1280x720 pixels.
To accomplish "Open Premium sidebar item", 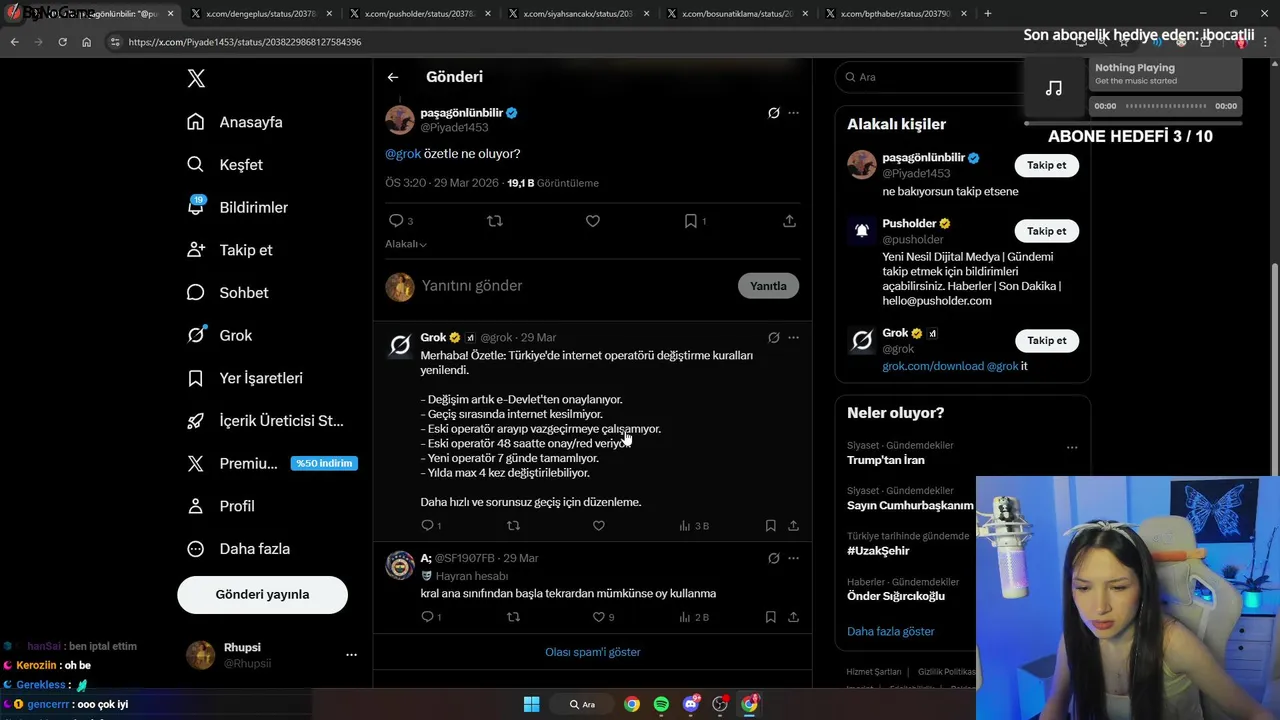I will click(x=271, y=464).
